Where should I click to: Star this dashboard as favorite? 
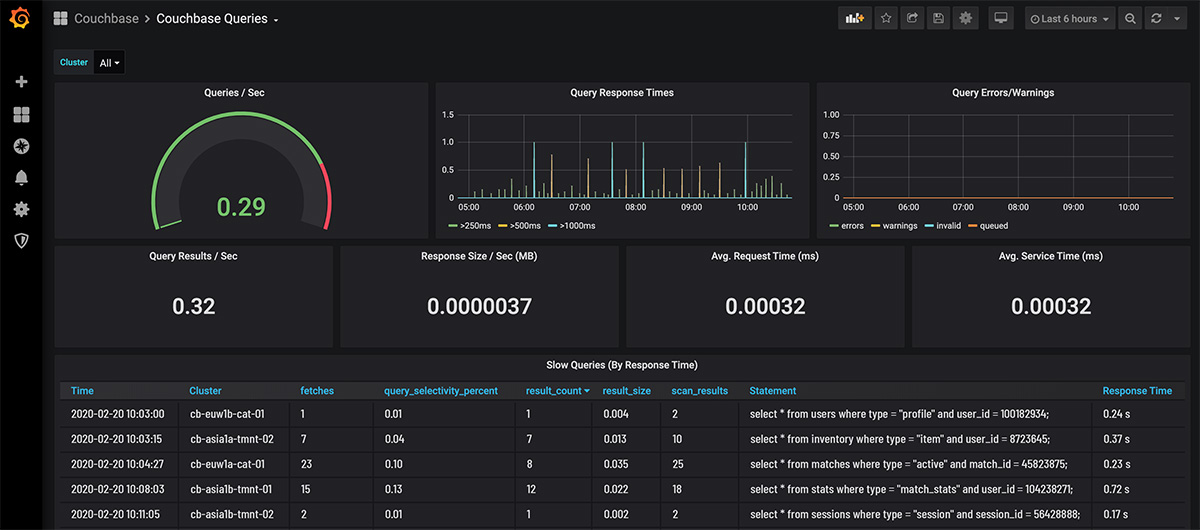[886, 18]
